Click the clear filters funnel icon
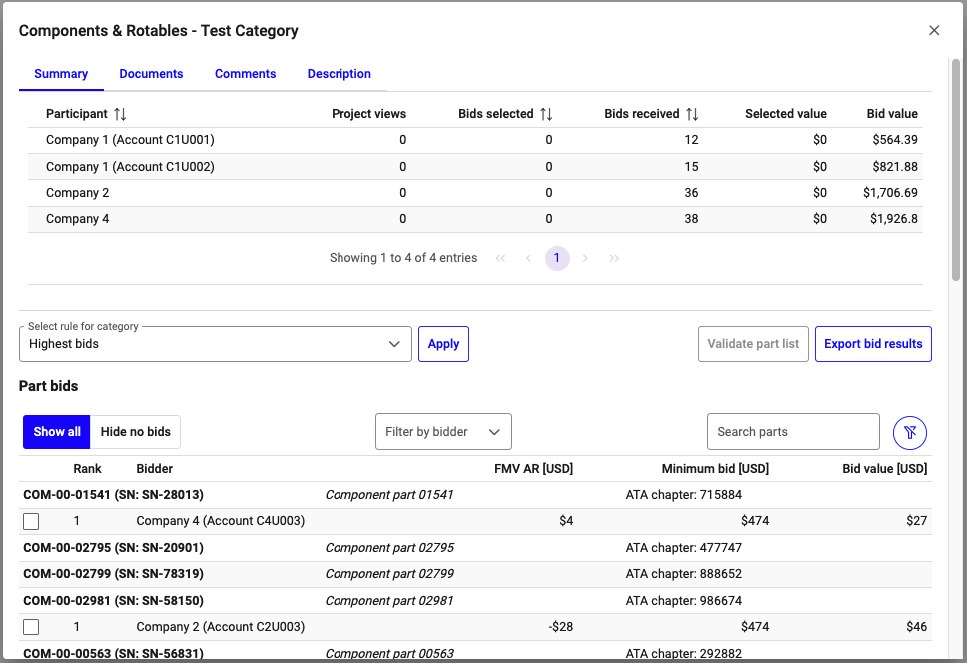The width and height of the screenshot is (967, 663). coord(909,432)
